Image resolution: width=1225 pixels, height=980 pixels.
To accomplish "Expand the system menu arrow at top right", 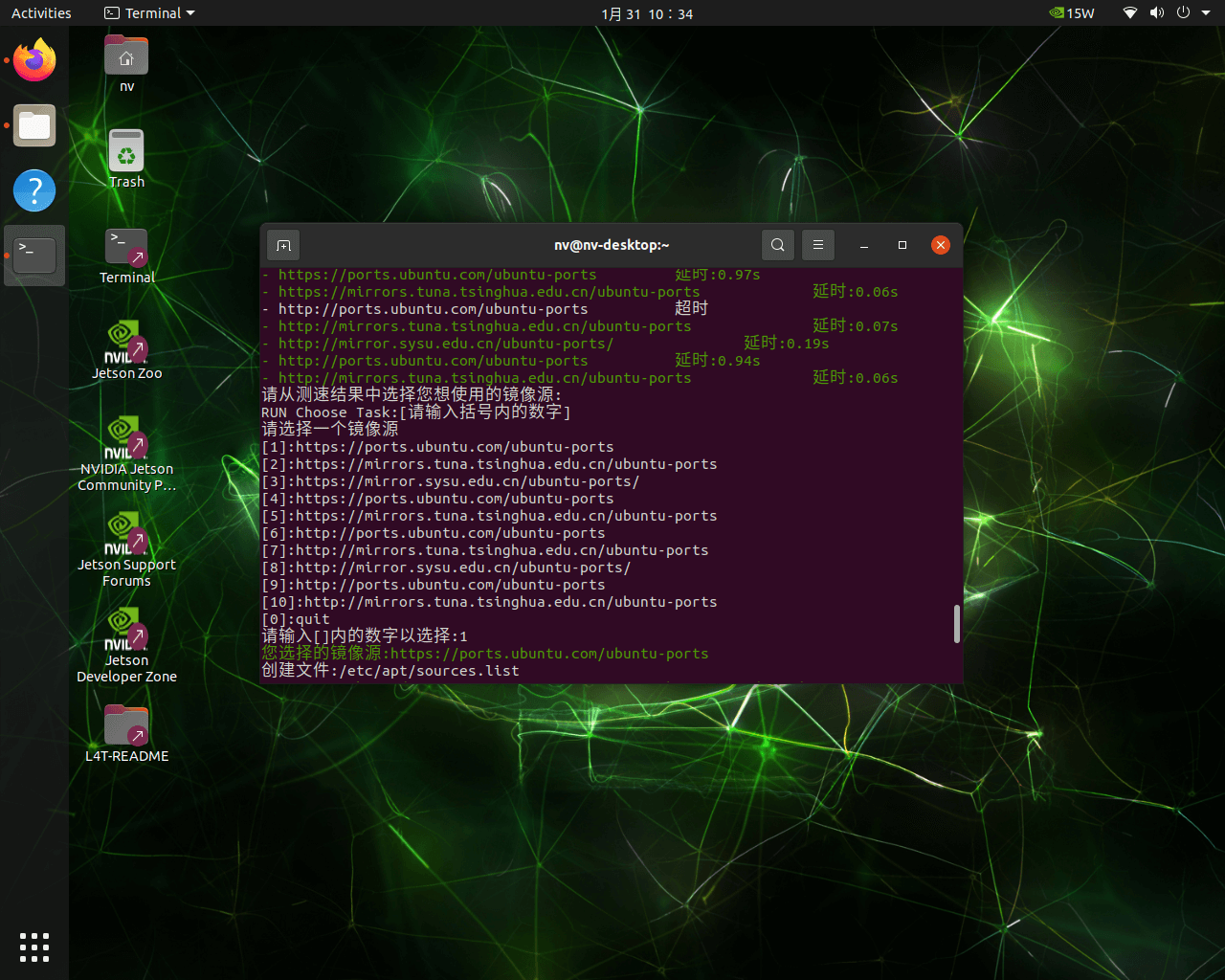I will coord(1207,13).
